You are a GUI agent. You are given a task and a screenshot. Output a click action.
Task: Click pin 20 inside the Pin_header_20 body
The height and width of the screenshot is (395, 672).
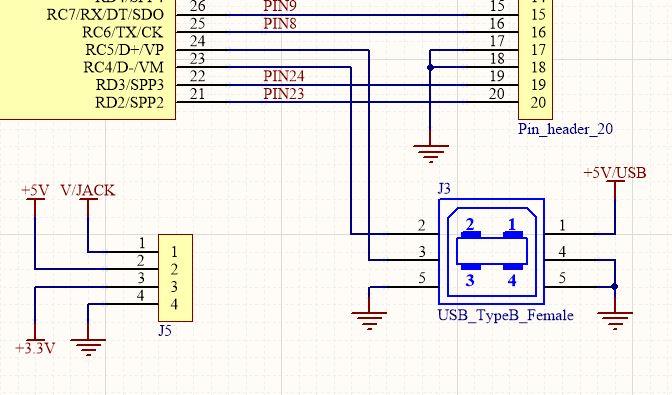coord(538,103)
